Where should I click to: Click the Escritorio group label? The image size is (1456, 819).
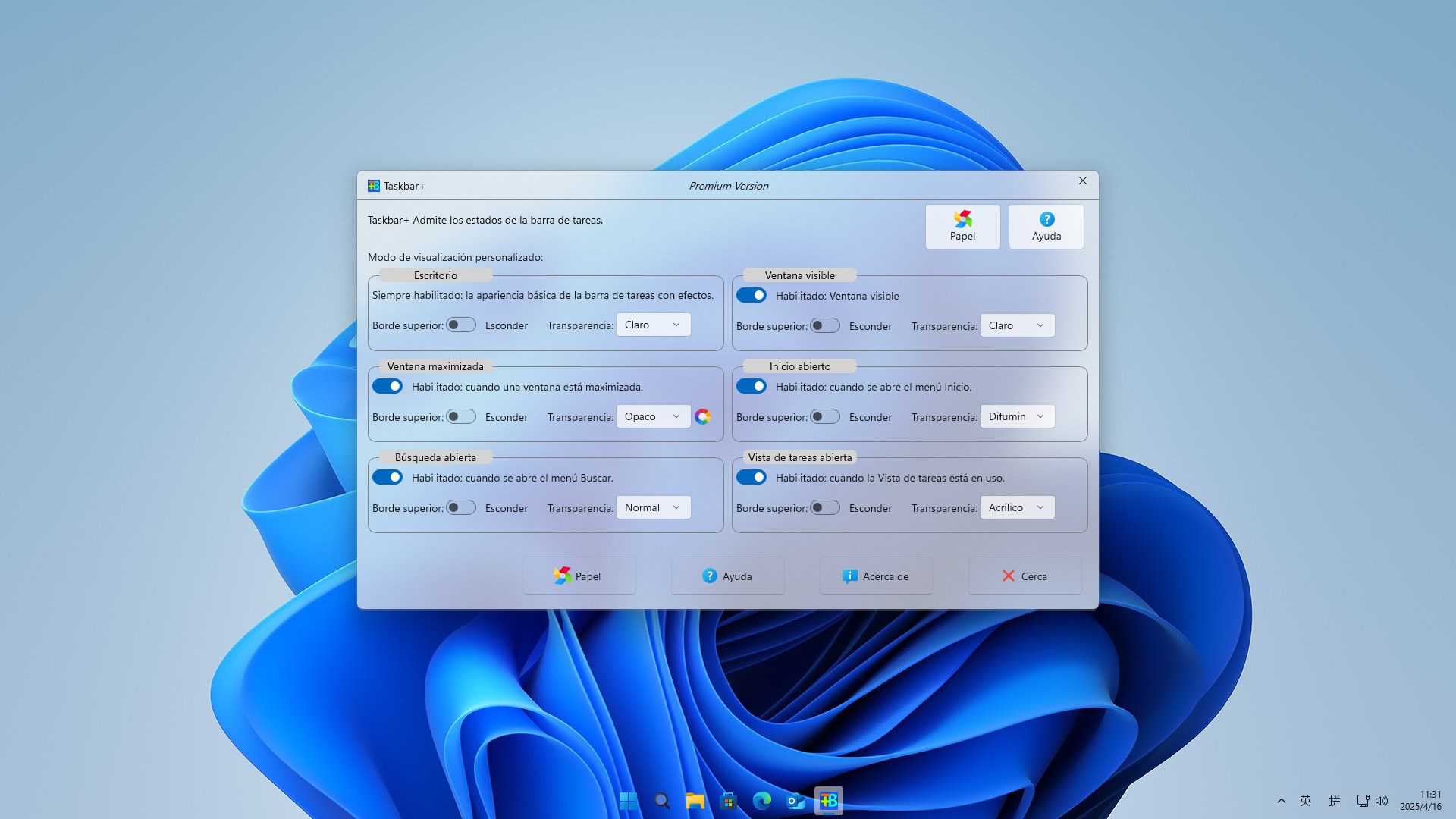click(x=435, y=275)
